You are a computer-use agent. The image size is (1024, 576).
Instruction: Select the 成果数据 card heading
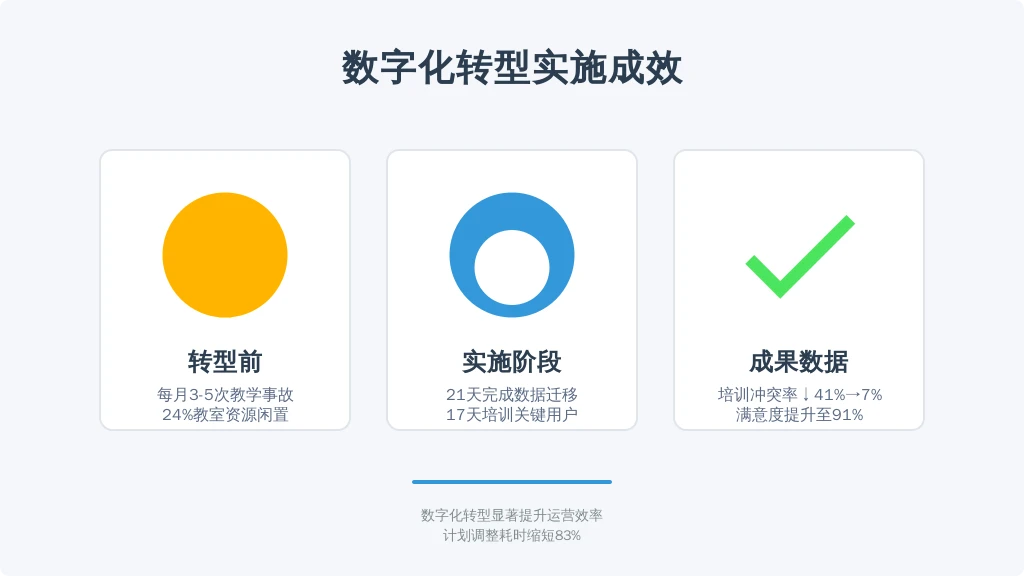[799, 362]
